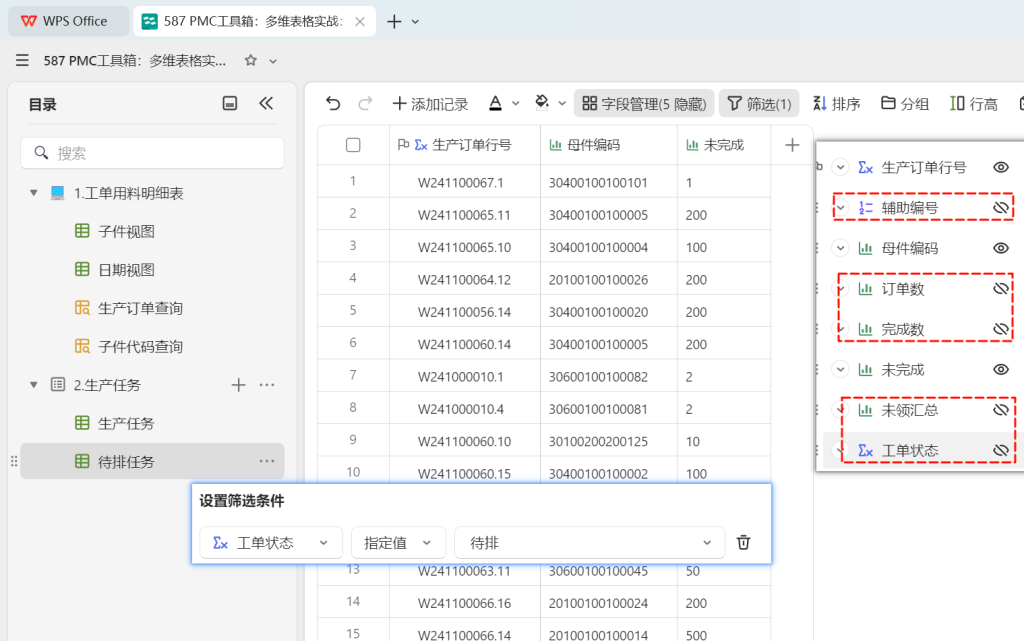1024x641 pixels.
Task: Click the undo arrow icon
Action: pos(333,104)
